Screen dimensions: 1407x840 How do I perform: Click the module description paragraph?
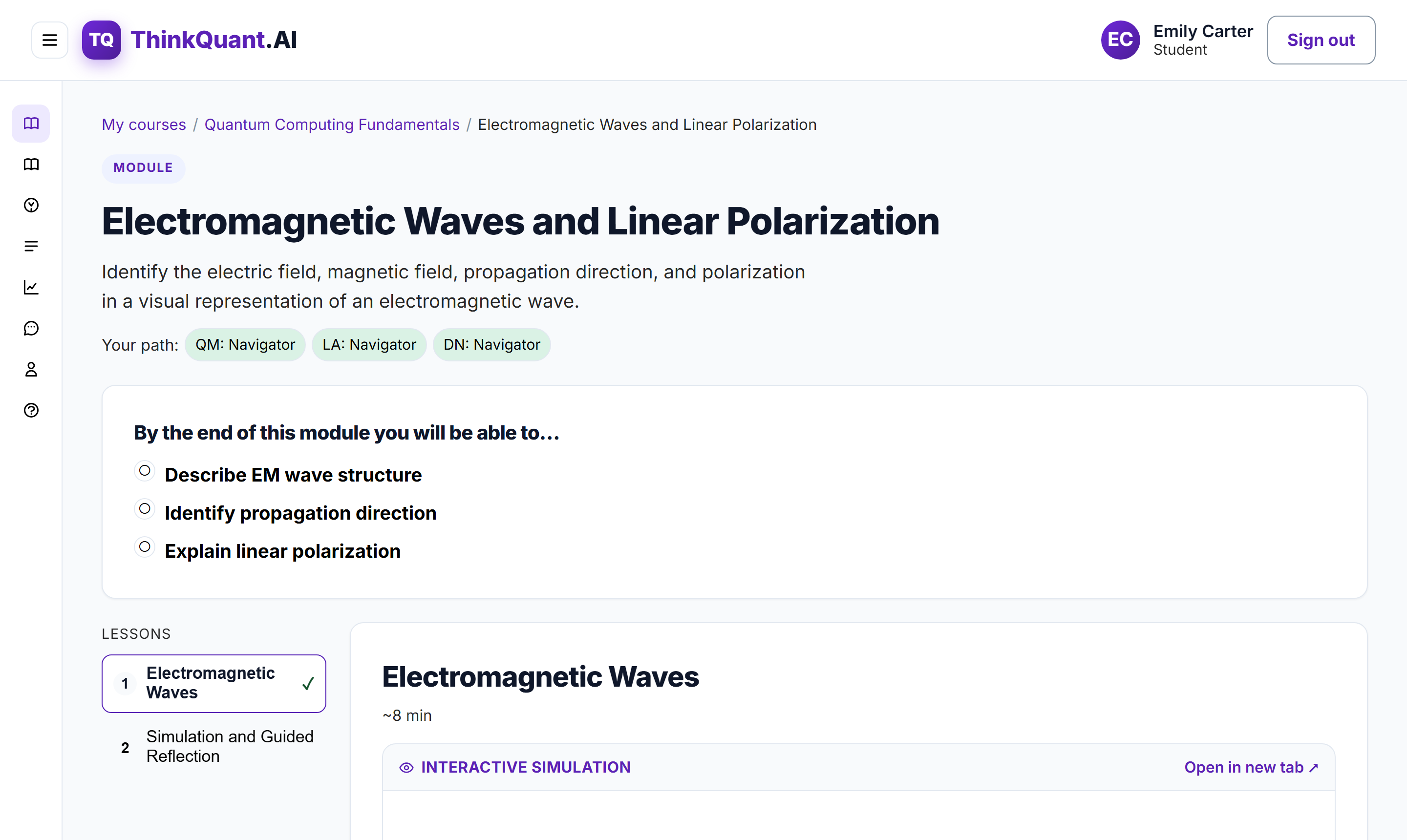point(453,286)
